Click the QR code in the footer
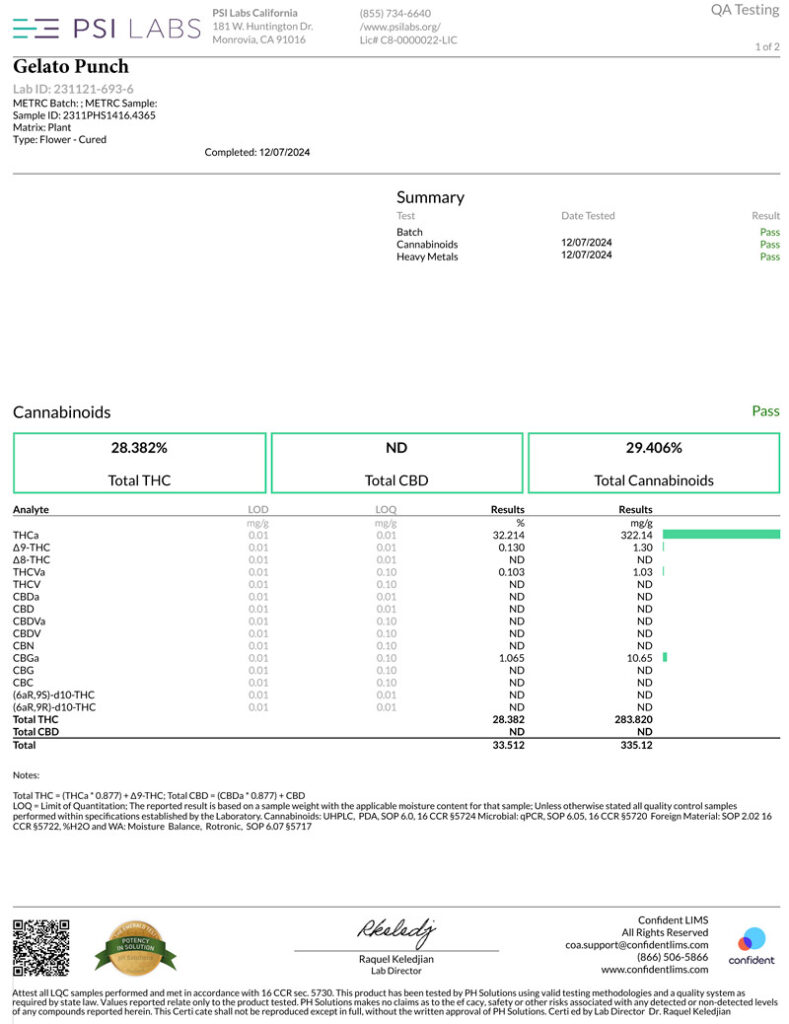The image size is (789, 1024). (41, 948)
